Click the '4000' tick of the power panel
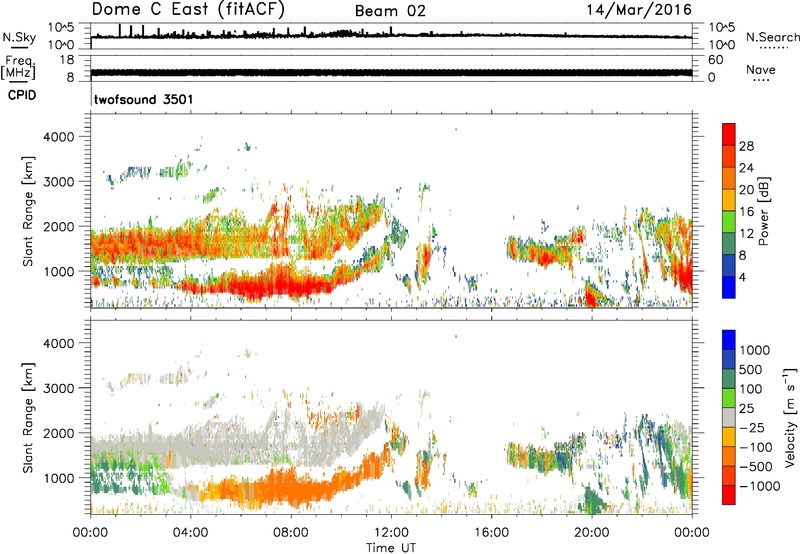This screenshot has height=554, width=800. (59, 137)
